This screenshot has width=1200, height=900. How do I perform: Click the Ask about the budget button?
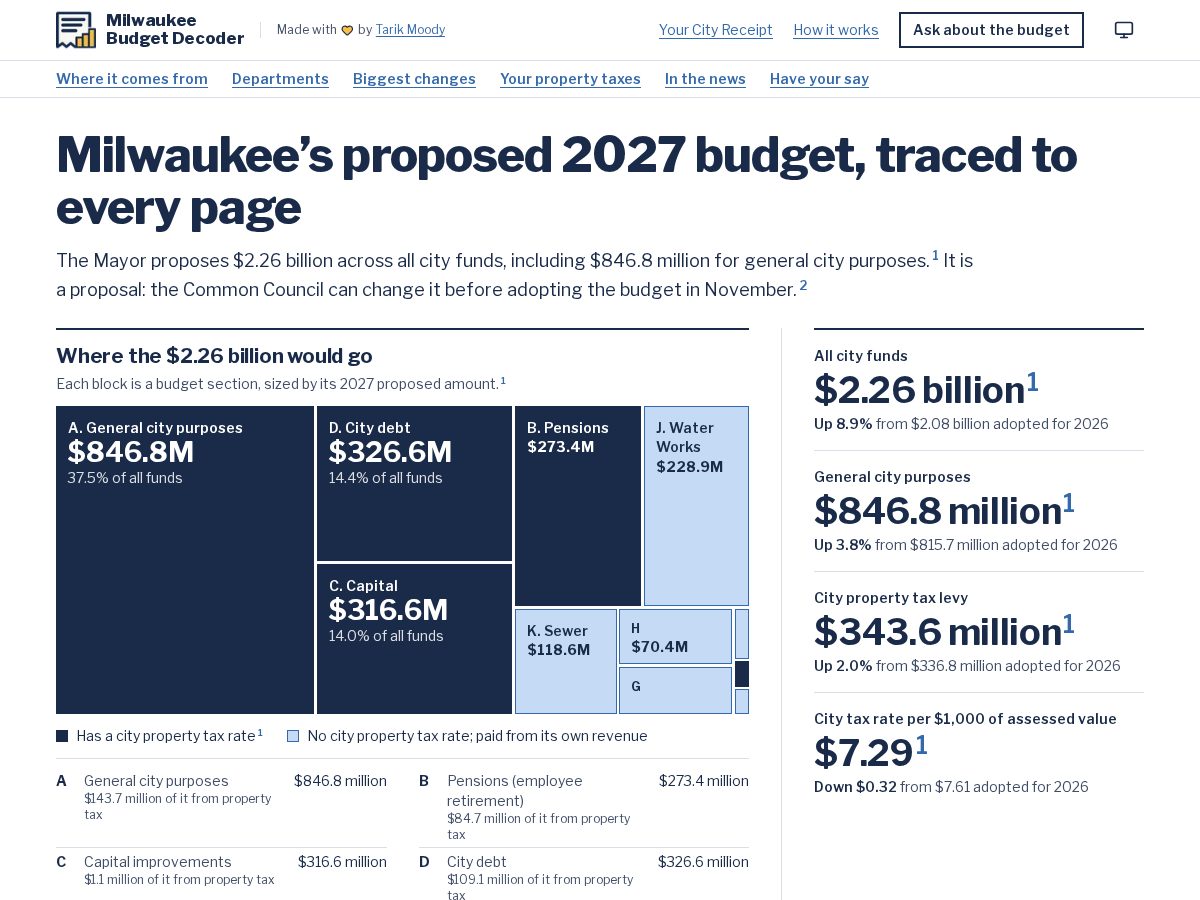[991, 30]
